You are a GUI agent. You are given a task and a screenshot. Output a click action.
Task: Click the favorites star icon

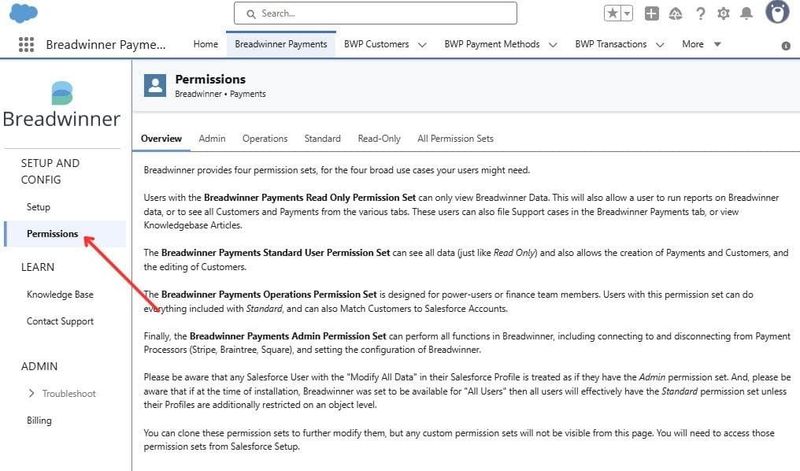pos(613,14)
